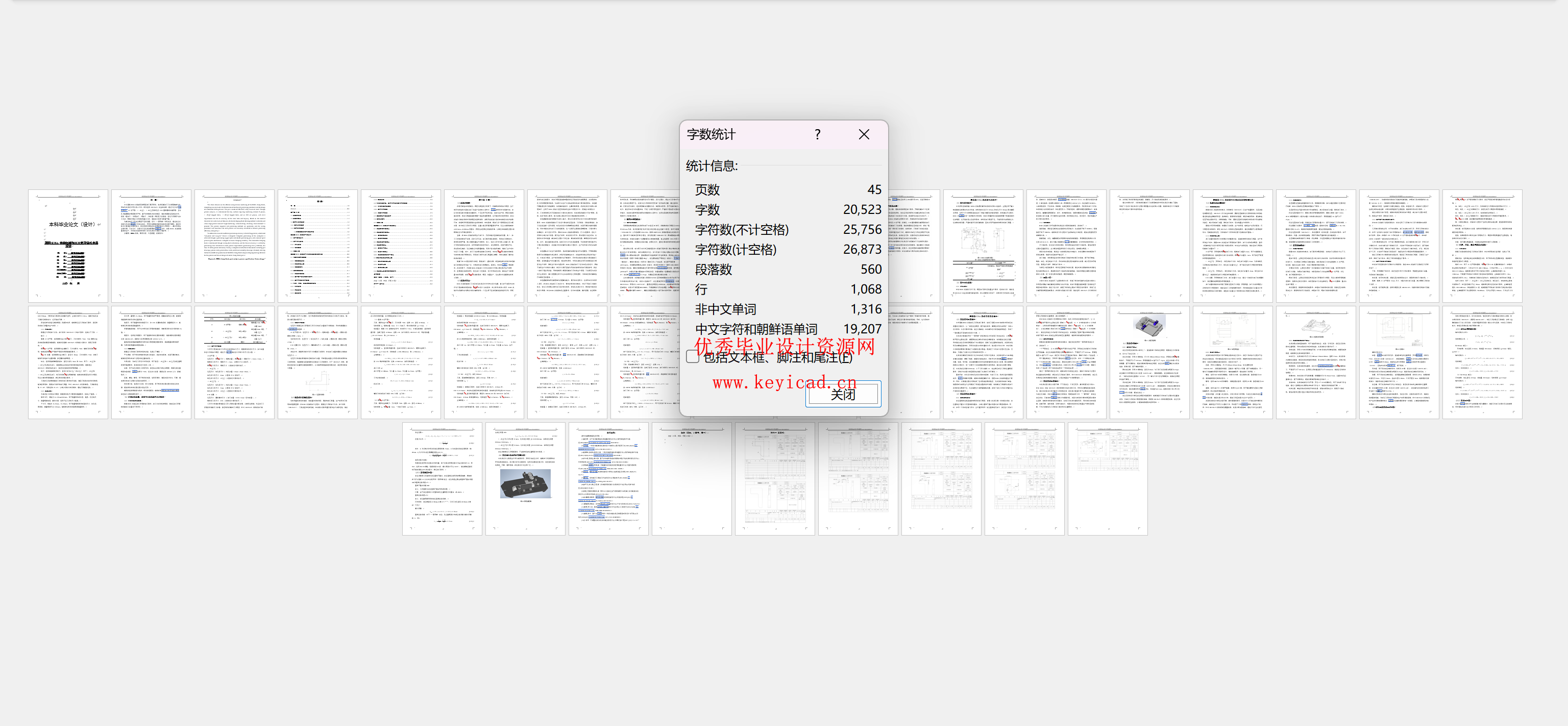This screenshot has width=1568, height=726.
Task: Select the 字符数(计空格) value 26,873
Action: (x=862, y=249)
